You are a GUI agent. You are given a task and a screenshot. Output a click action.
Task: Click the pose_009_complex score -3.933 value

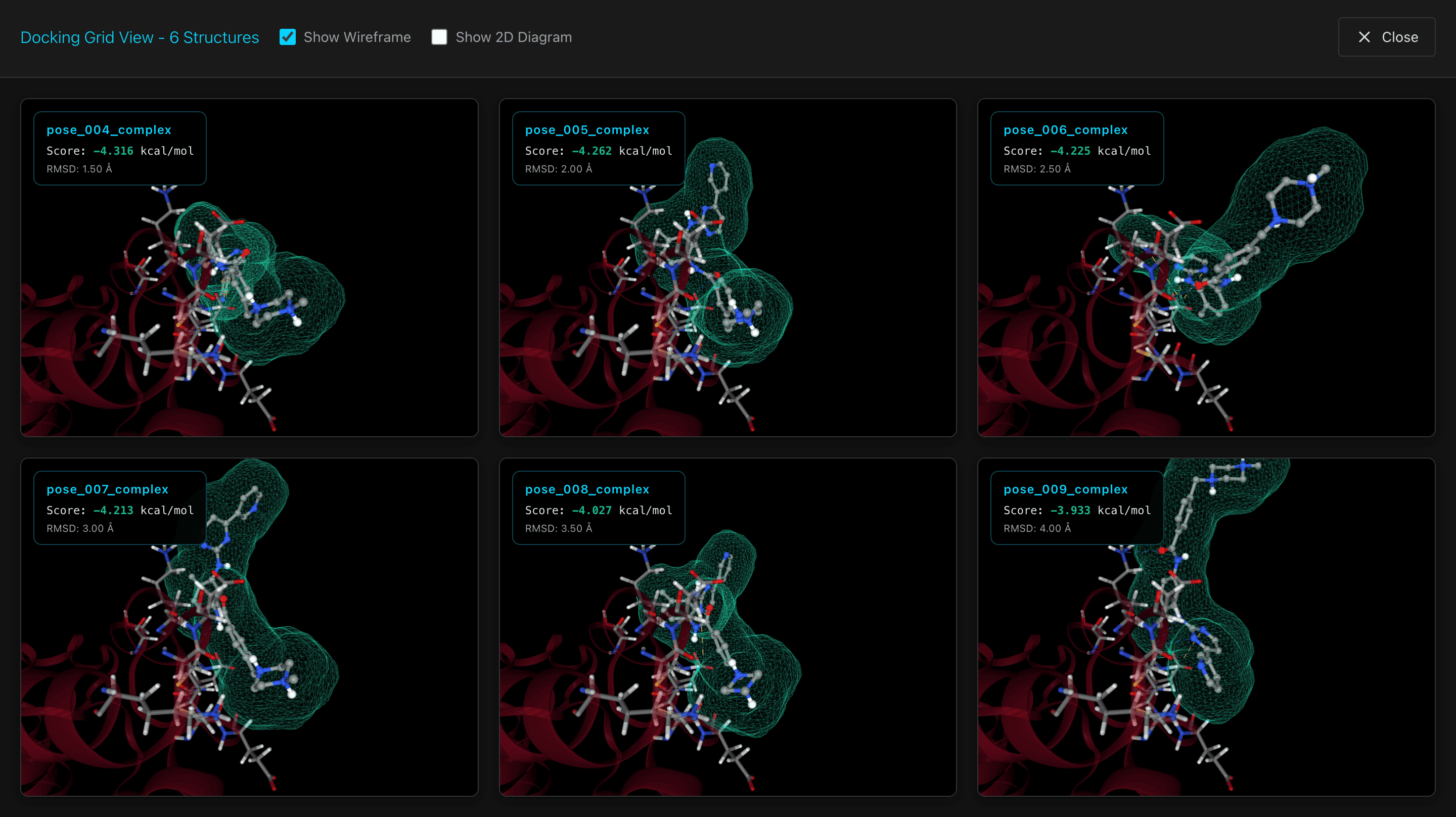1070,510
